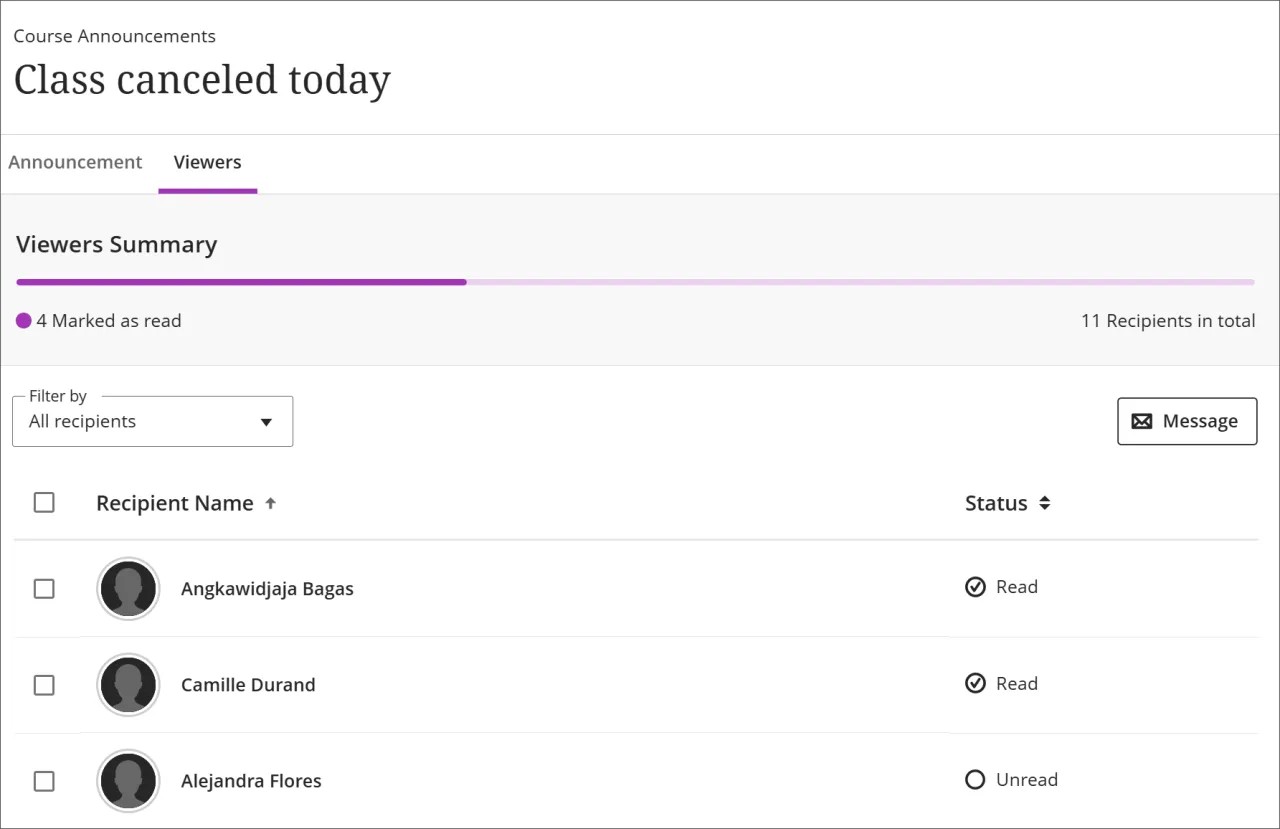Click Angkawidjaja Bagas's profile avatar
Screen dimensions: 1280x829
coord(128,588)
